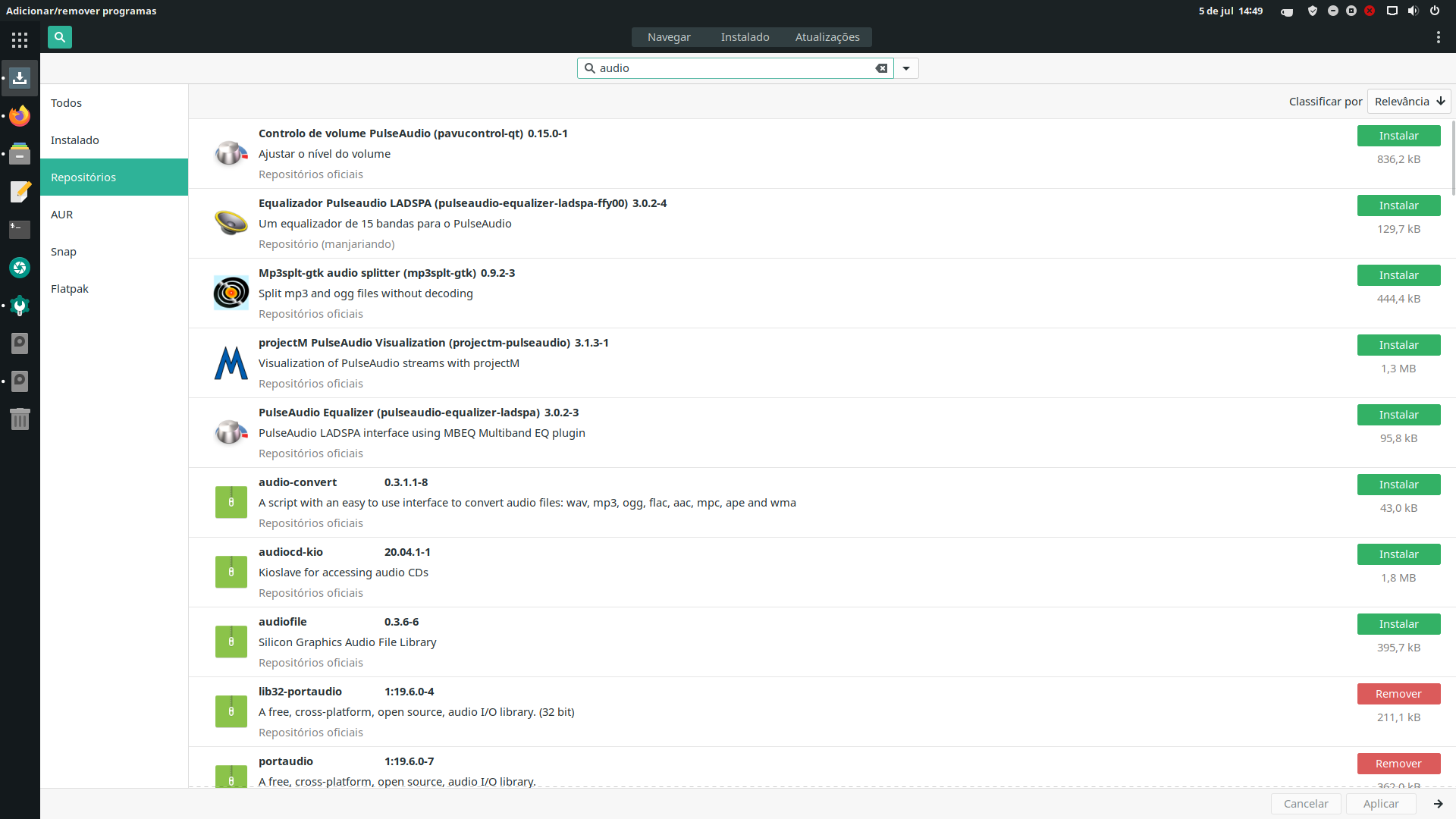Viewport: 1456px width, 819px height.
Task: Open the applications grid in dock
Action: click(x=20, y=40)
